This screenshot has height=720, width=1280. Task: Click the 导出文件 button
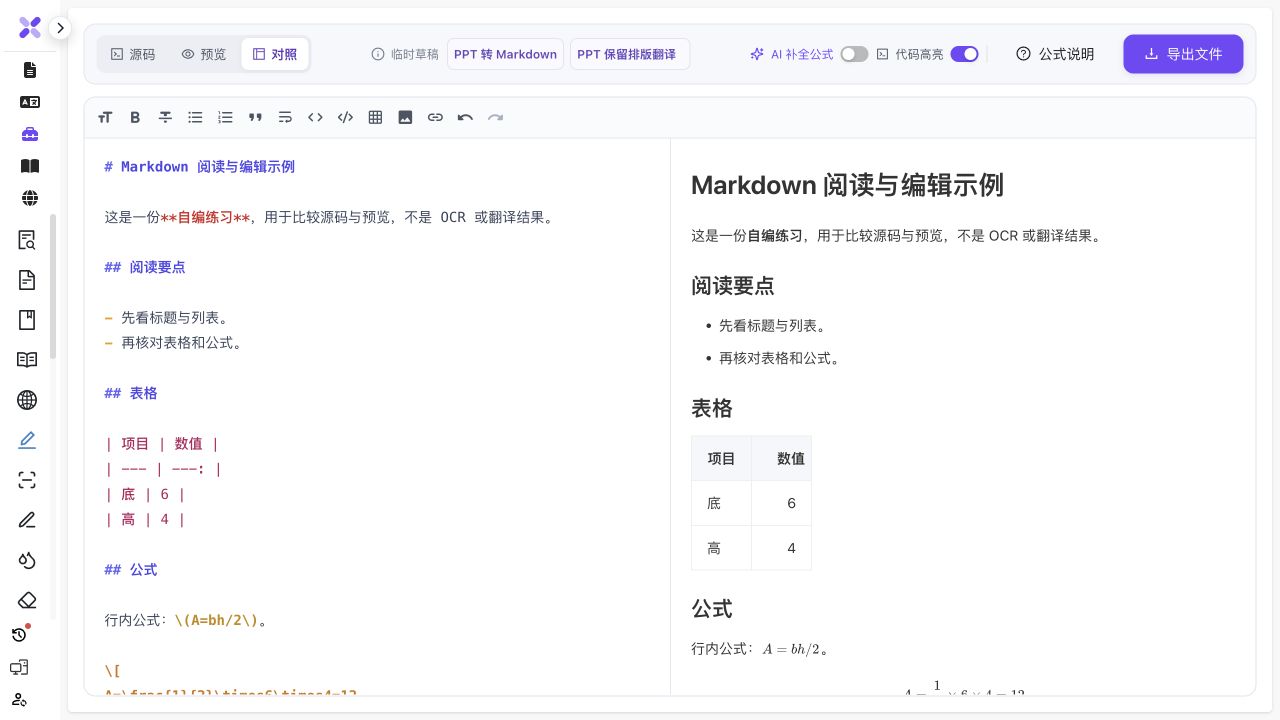[1183, 54]
